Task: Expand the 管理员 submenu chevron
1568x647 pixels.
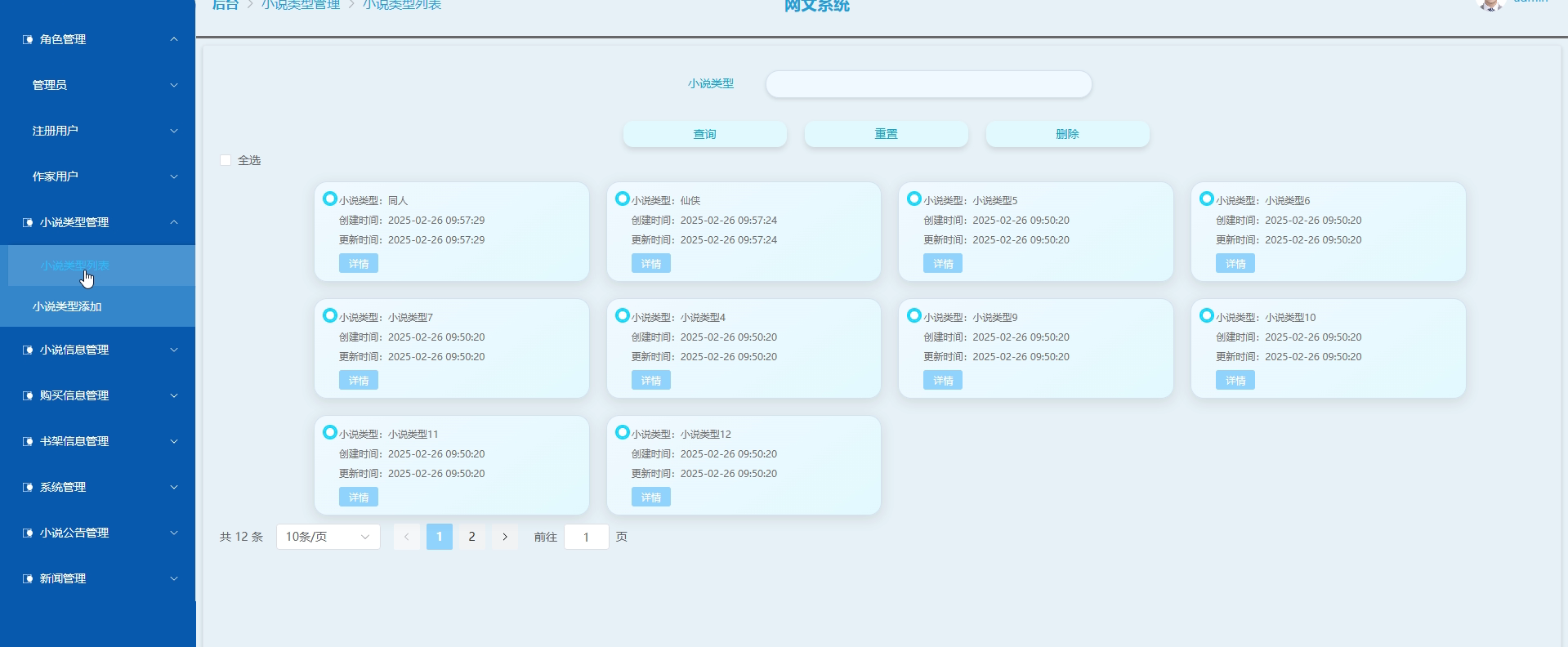Action: click(174, 85)
